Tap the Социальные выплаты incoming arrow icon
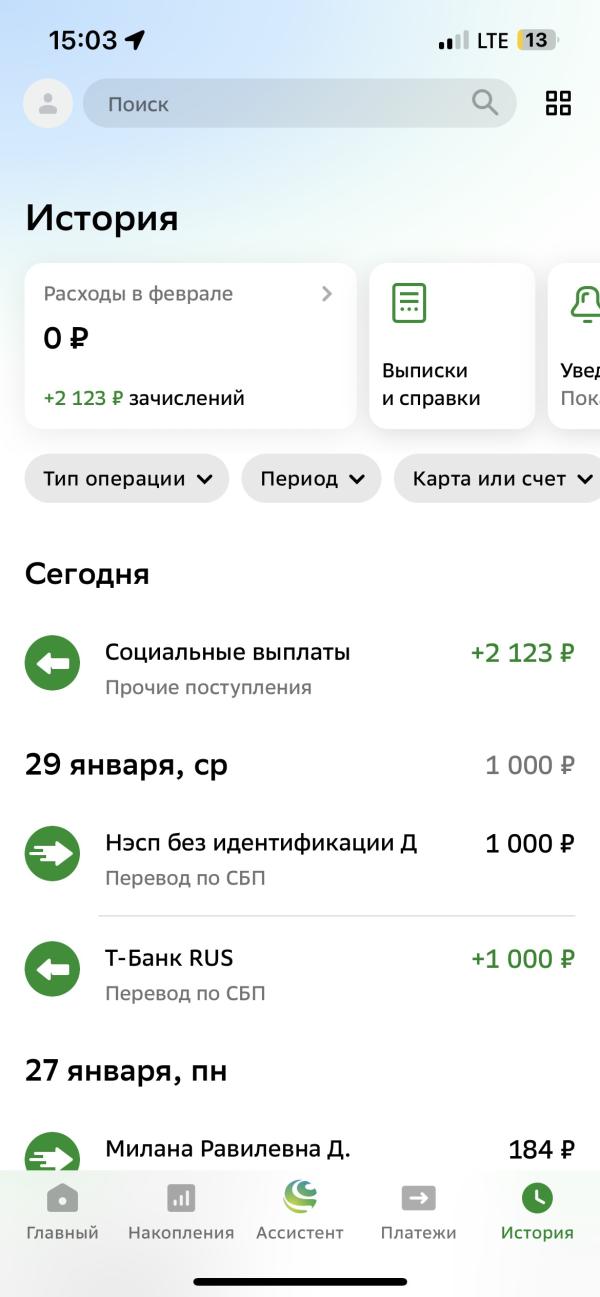Viewport: 600px width, 1297px height. click(x=52, y=663)
